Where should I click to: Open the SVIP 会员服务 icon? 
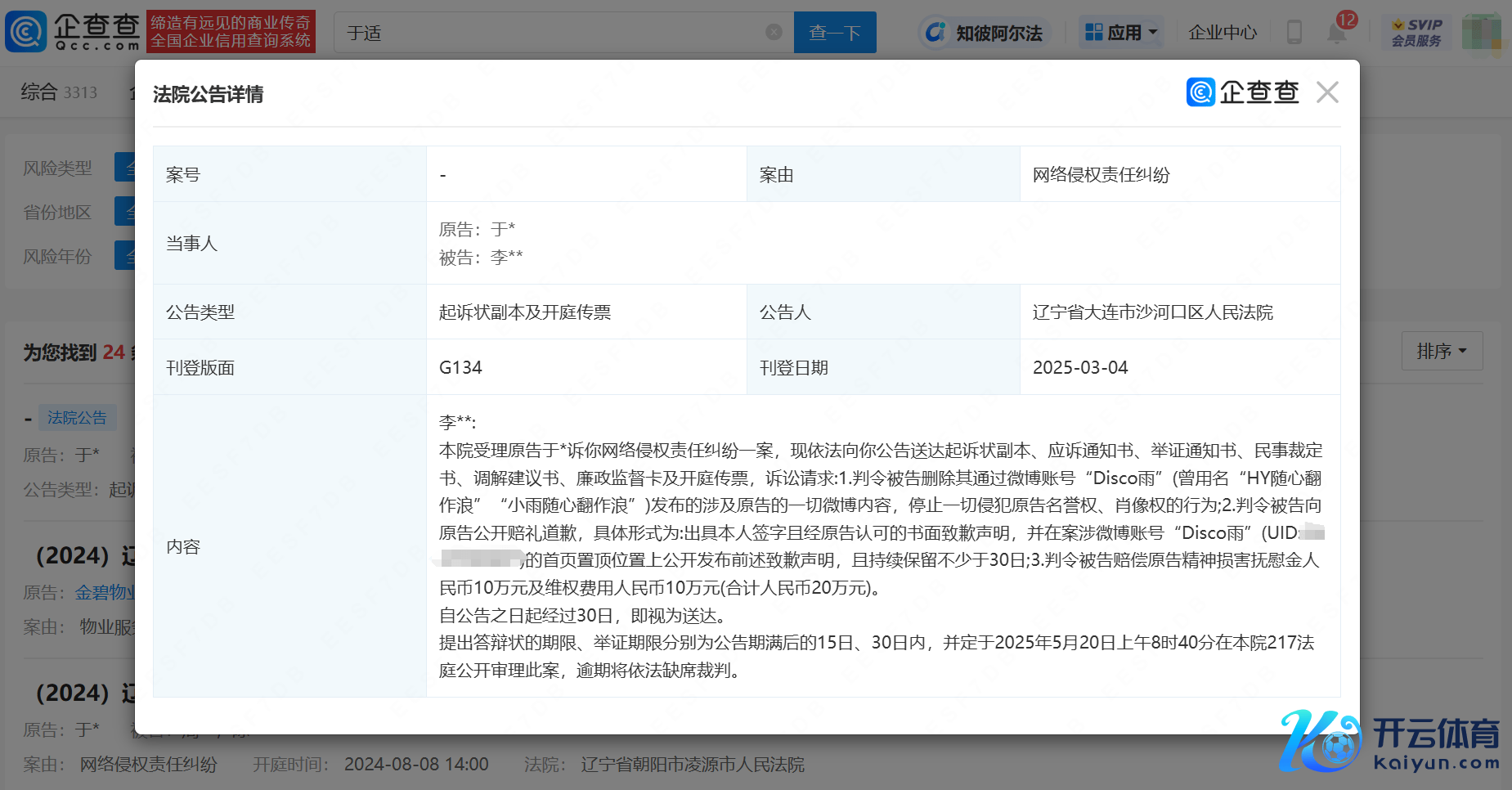tap(1416, 33)
